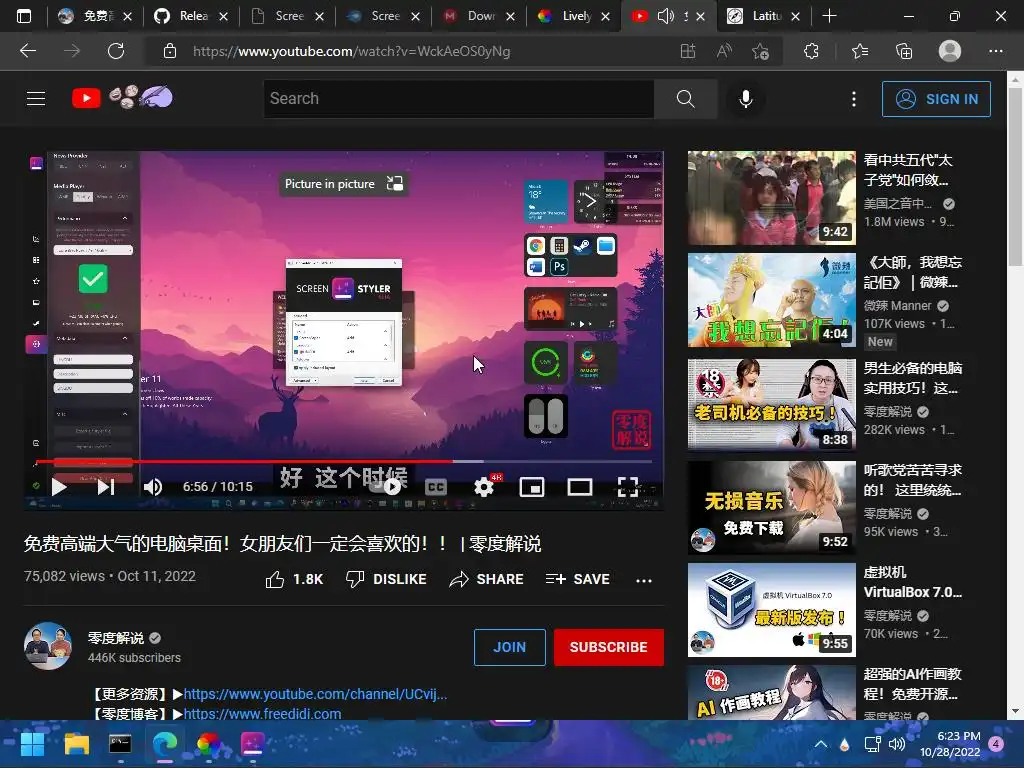The image size is (1024, 768).
Task: Subscribe to 零度解说 channel
Action: click(609, 647)
